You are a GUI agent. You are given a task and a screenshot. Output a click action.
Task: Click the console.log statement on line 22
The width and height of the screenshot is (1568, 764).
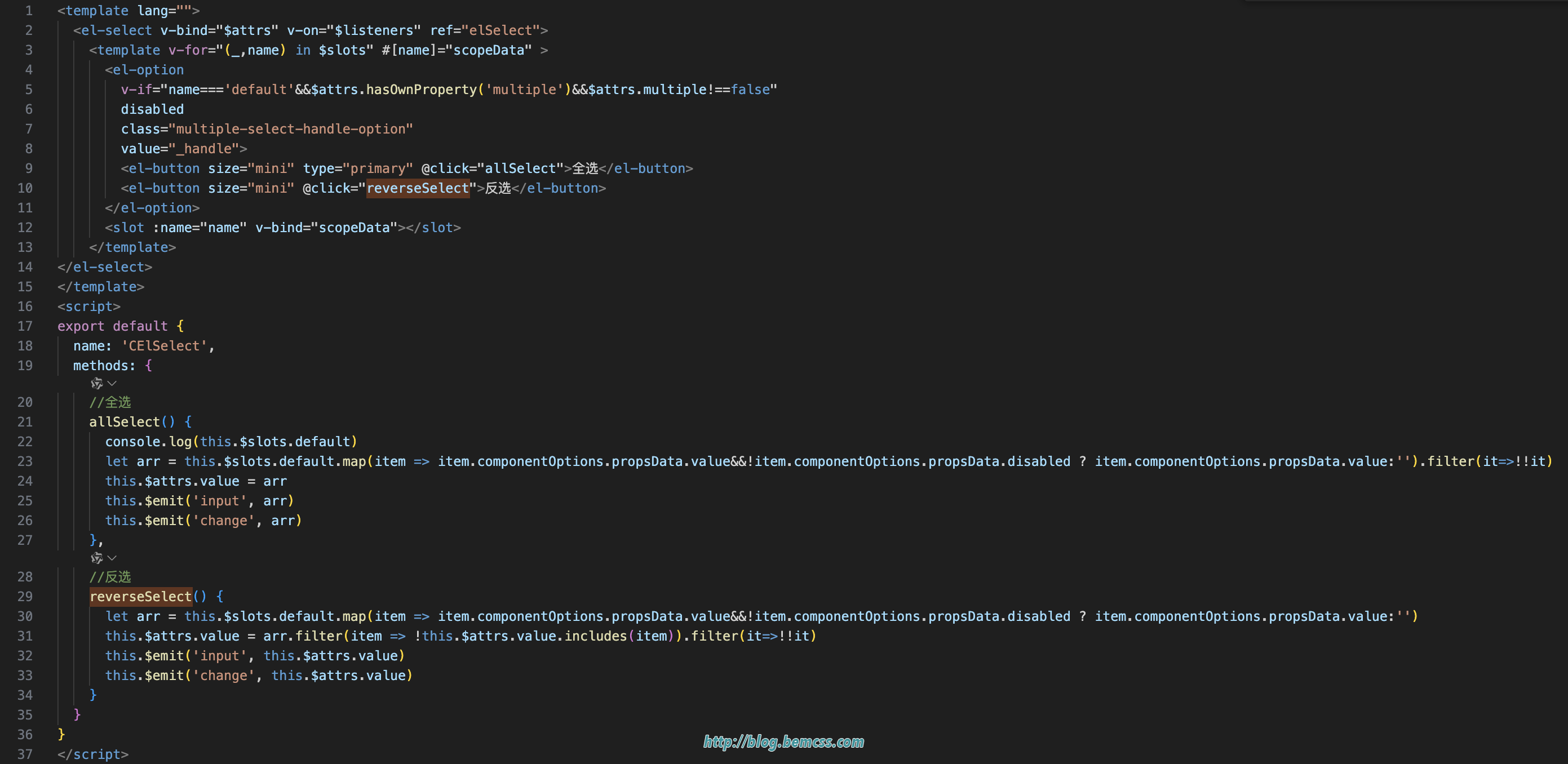click(x=231, y=442)
